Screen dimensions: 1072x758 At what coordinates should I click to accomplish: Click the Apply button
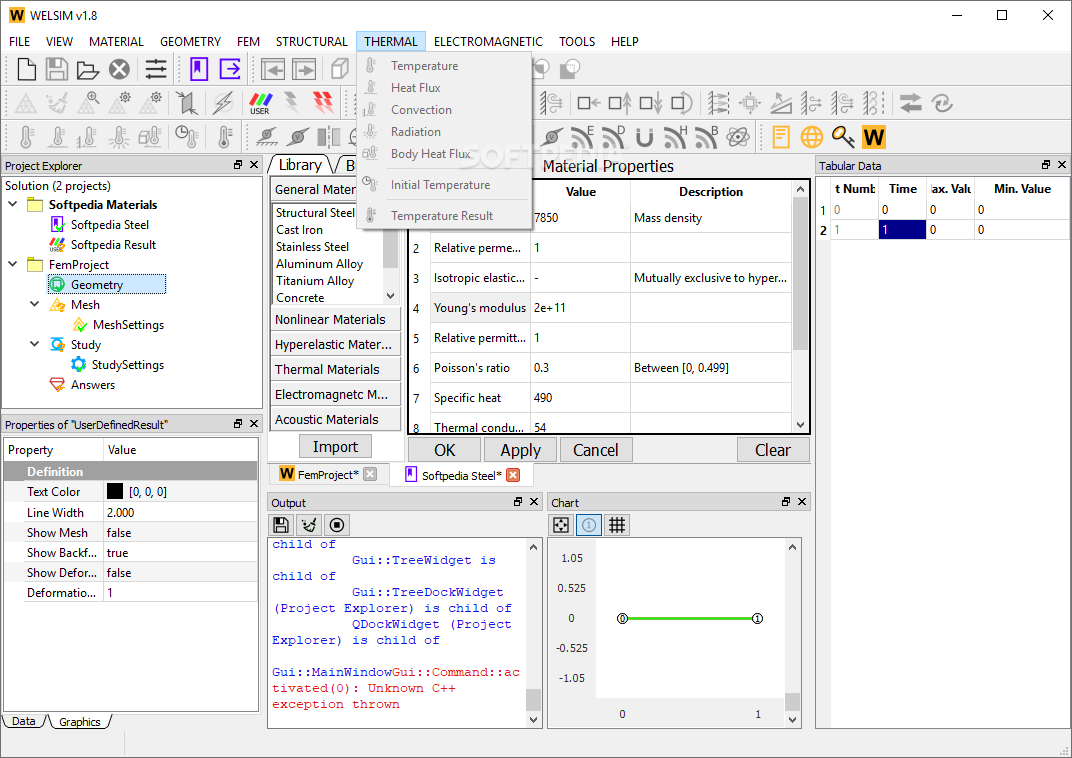(520, 450)
